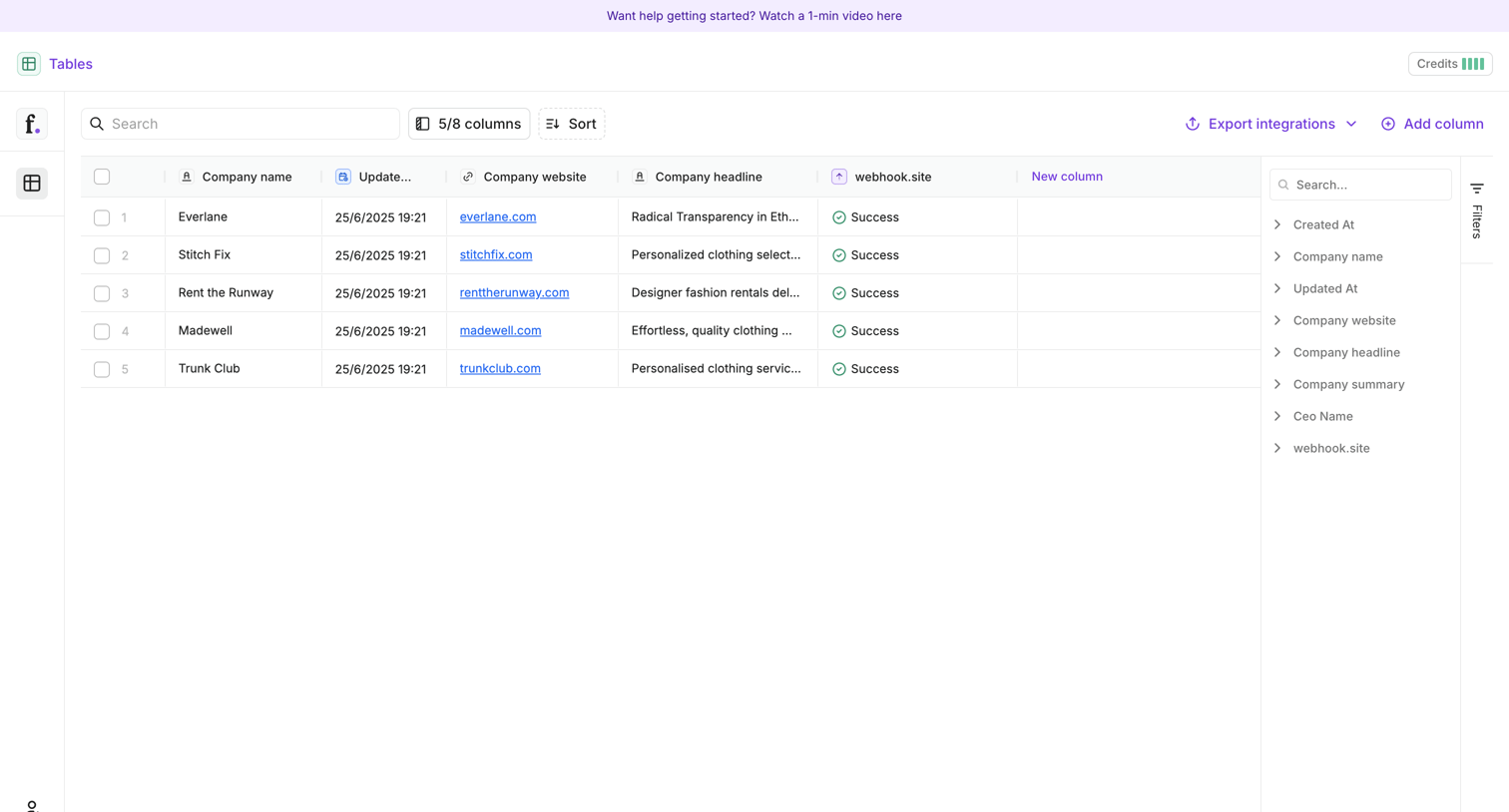
Task: Click the Everlane company name cell
Action: (x=244, y=216)
